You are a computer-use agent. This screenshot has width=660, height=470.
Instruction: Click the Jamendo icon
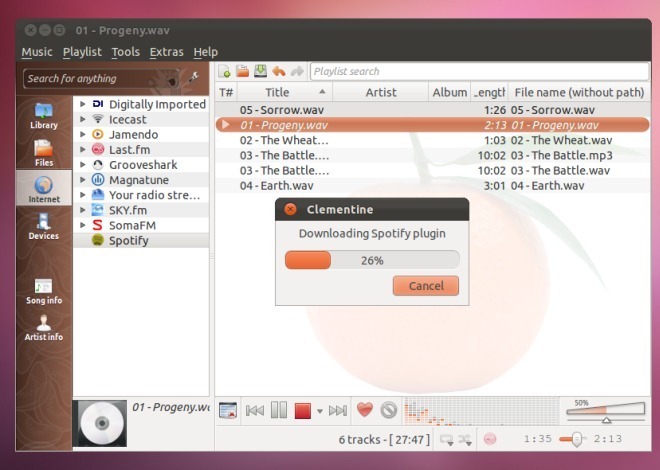[98, 134]
